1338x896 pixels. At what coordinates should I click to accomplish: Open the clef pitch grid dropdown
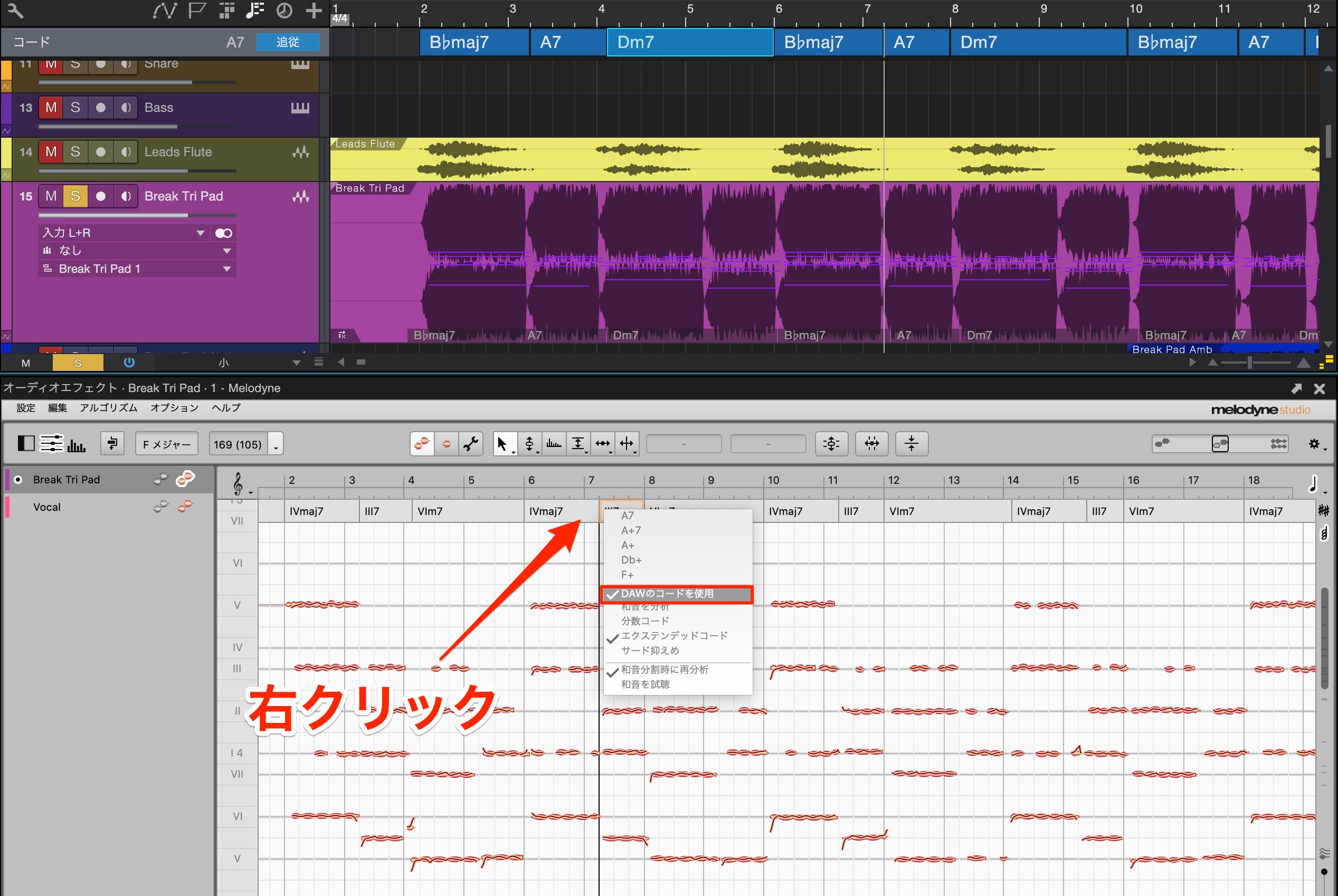click(241, 484)
